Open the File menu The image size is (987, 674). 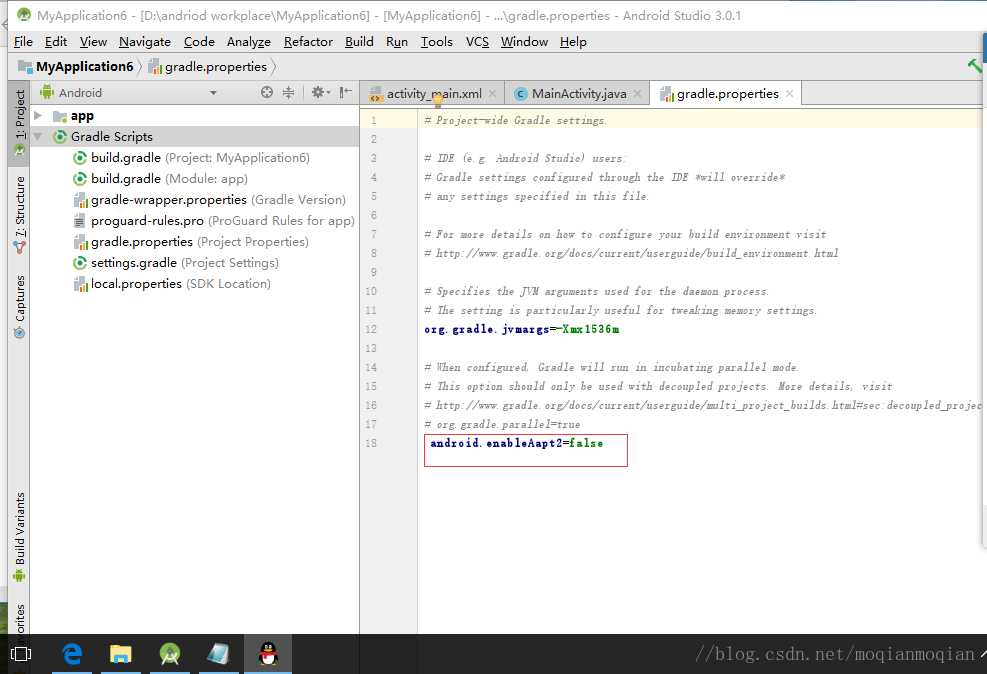coord(23,42)
